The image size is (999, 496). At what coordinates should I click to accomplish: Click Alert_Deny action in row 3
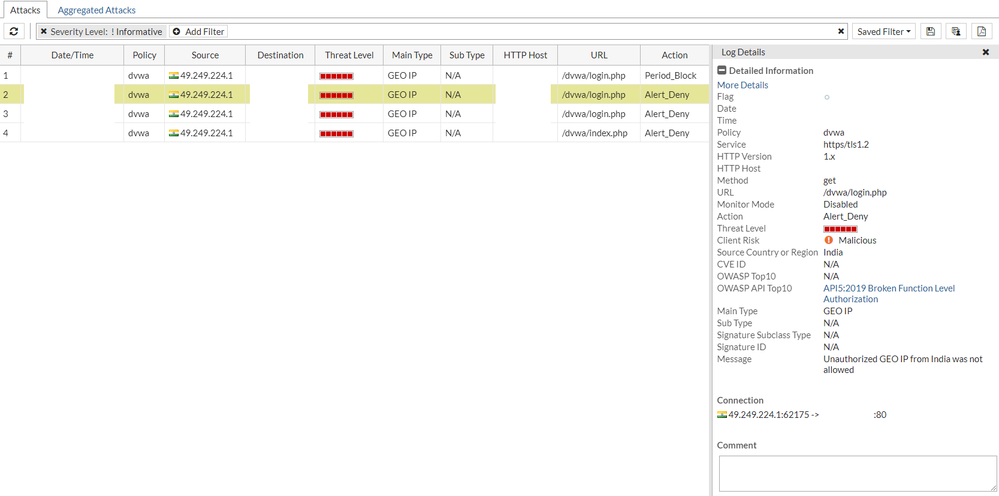pos(666,114)
